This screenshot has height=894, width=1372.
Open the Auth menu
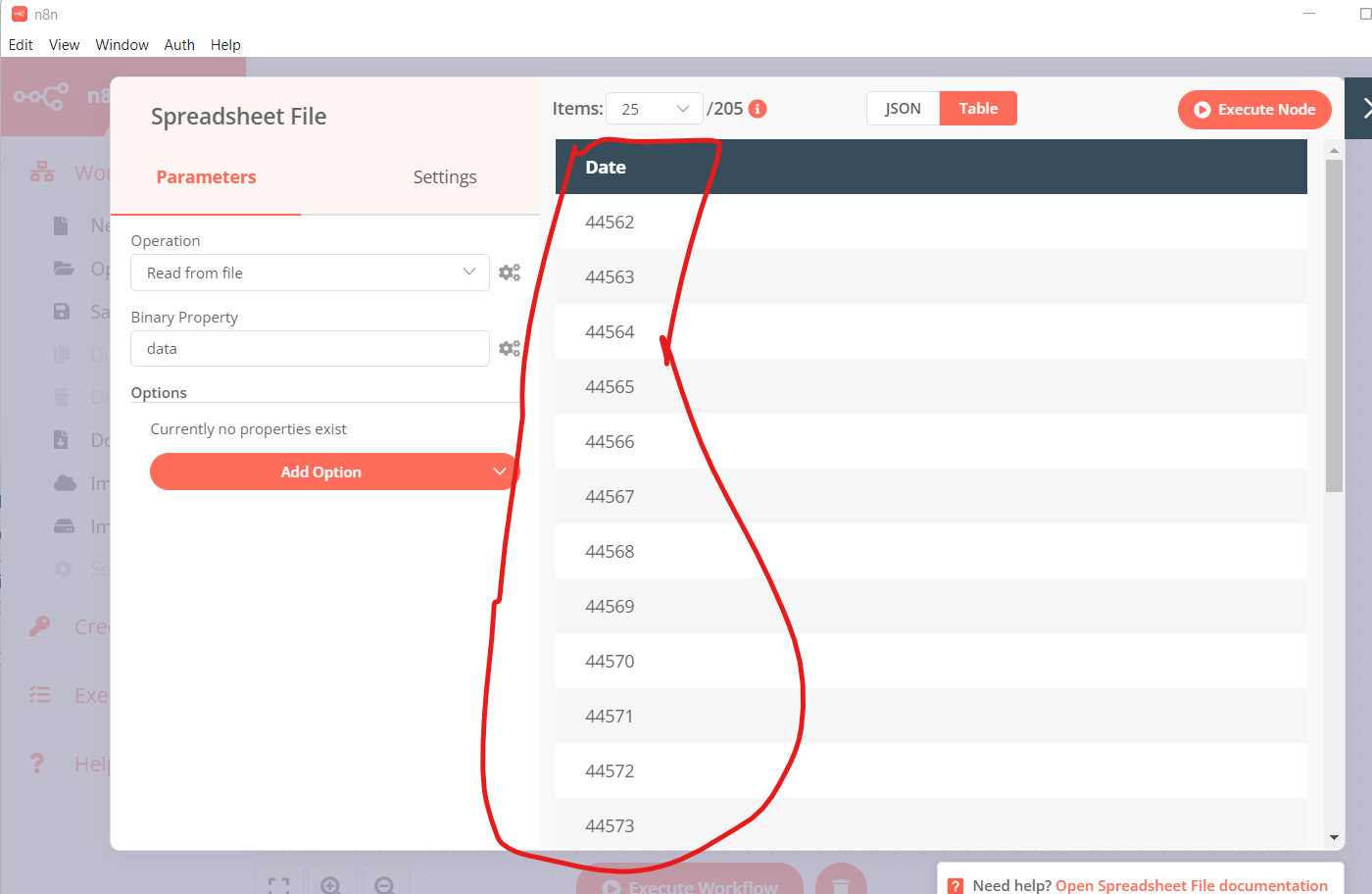click(x=179, y=45)
